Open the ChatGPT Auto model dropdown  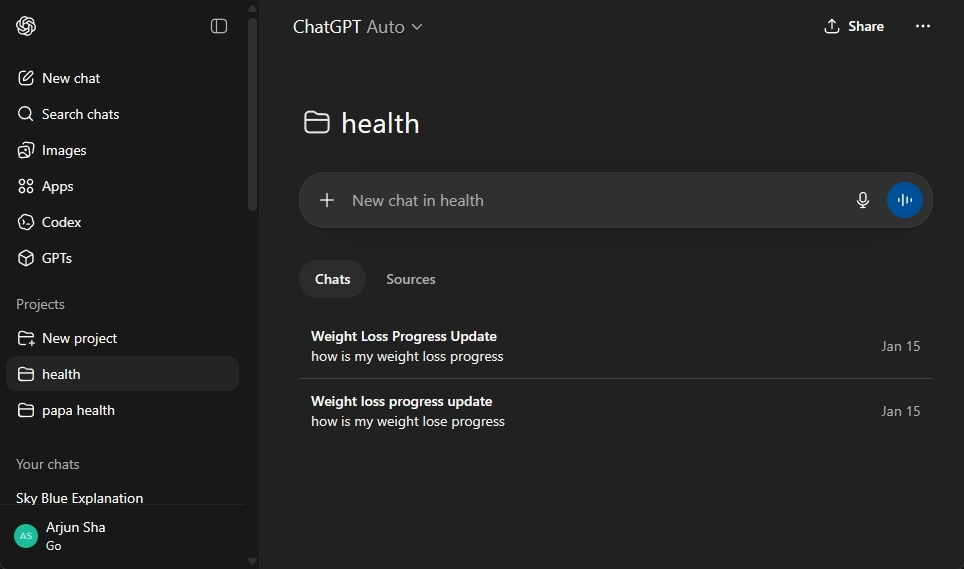(x=358, y=27)
